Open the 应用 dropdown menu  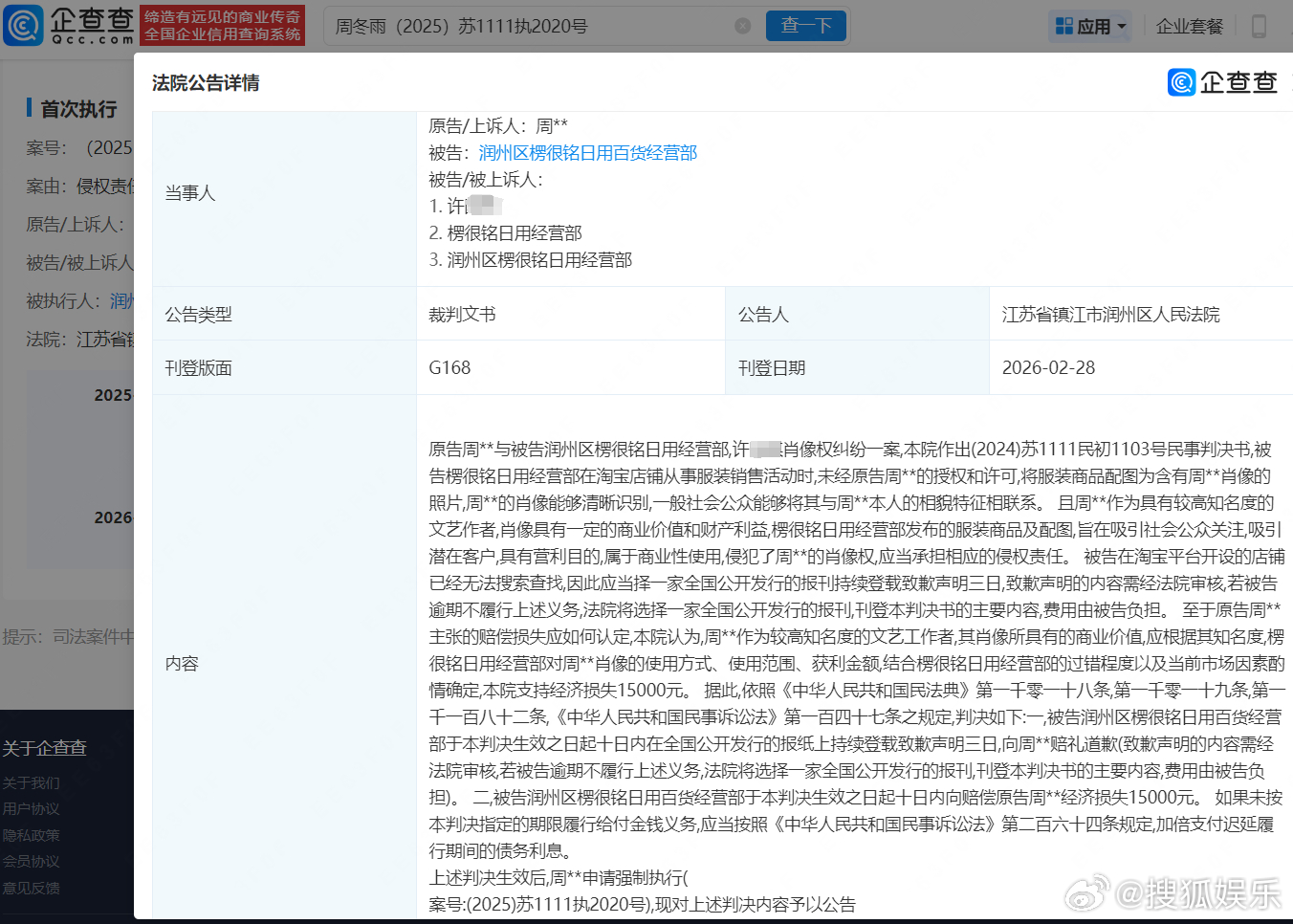tap(1090, 26)
